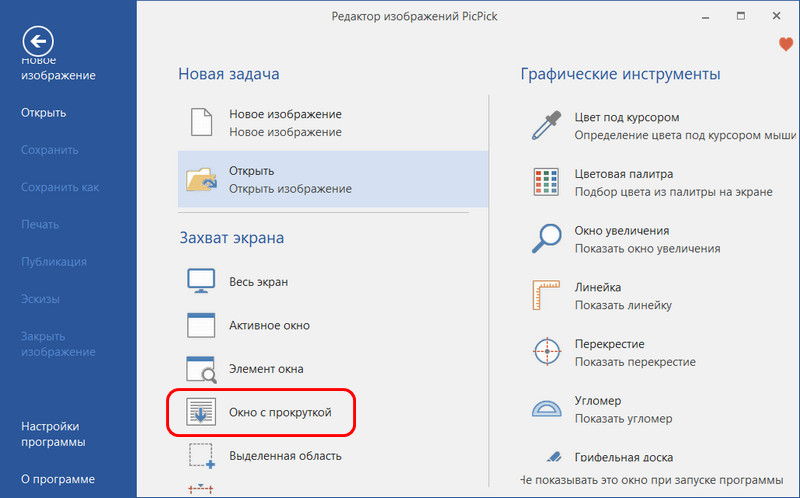Screen dimensions: 800x498
Task: Click the protractor icon
Action: [x=546, y=409]
